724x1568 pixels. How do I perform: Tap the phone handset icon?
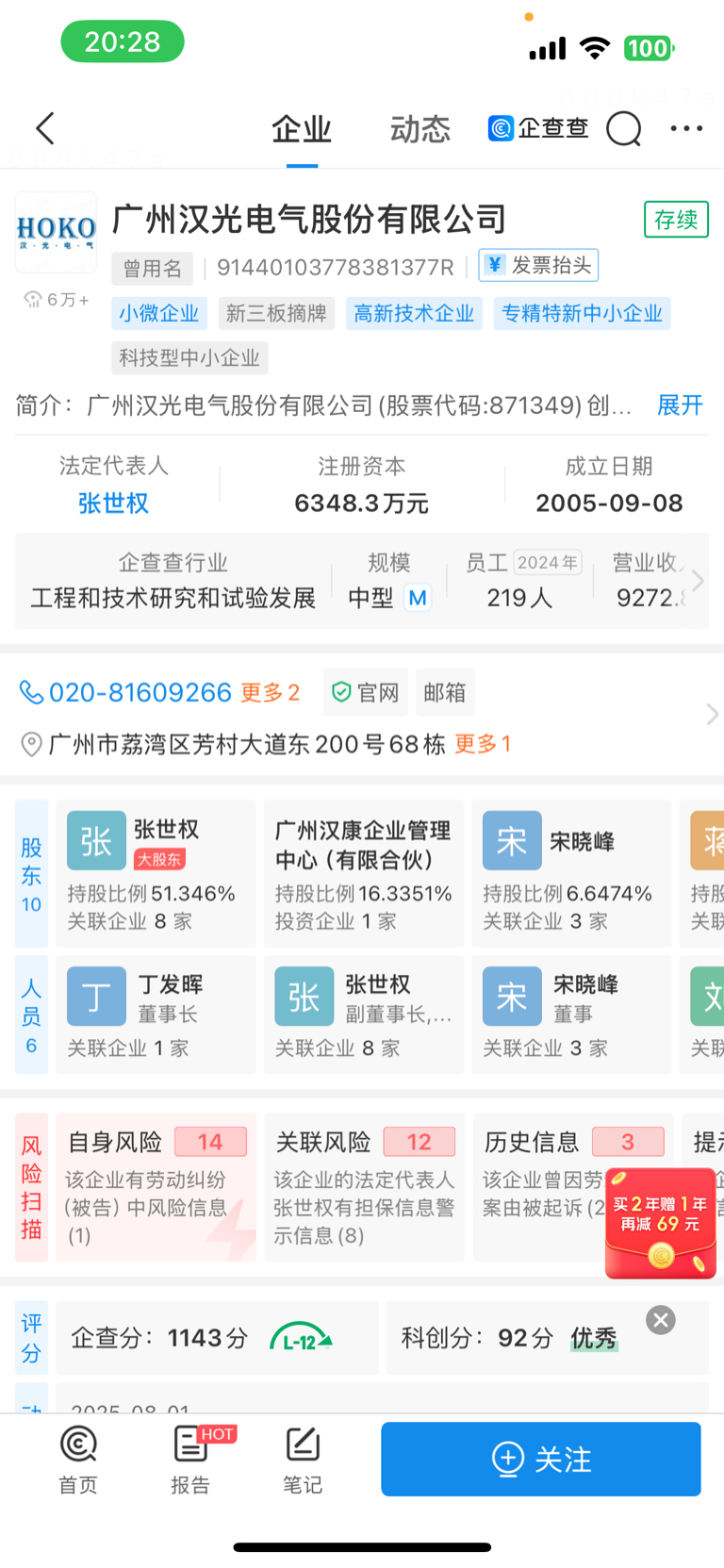coord(31,693)
